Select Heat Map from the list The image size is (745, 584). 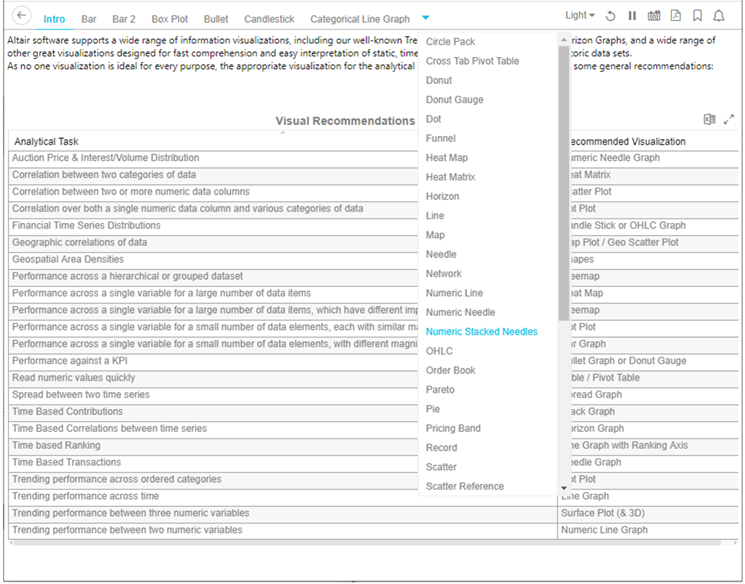click(x=446, y=158)
